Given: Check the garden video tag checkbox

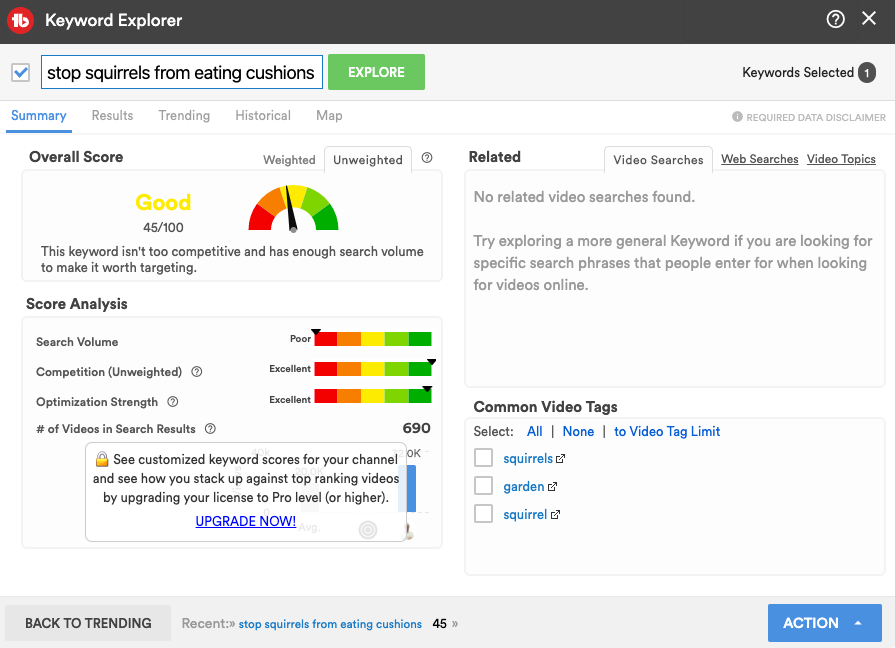Looking at the screenshot, I should 484,486.
